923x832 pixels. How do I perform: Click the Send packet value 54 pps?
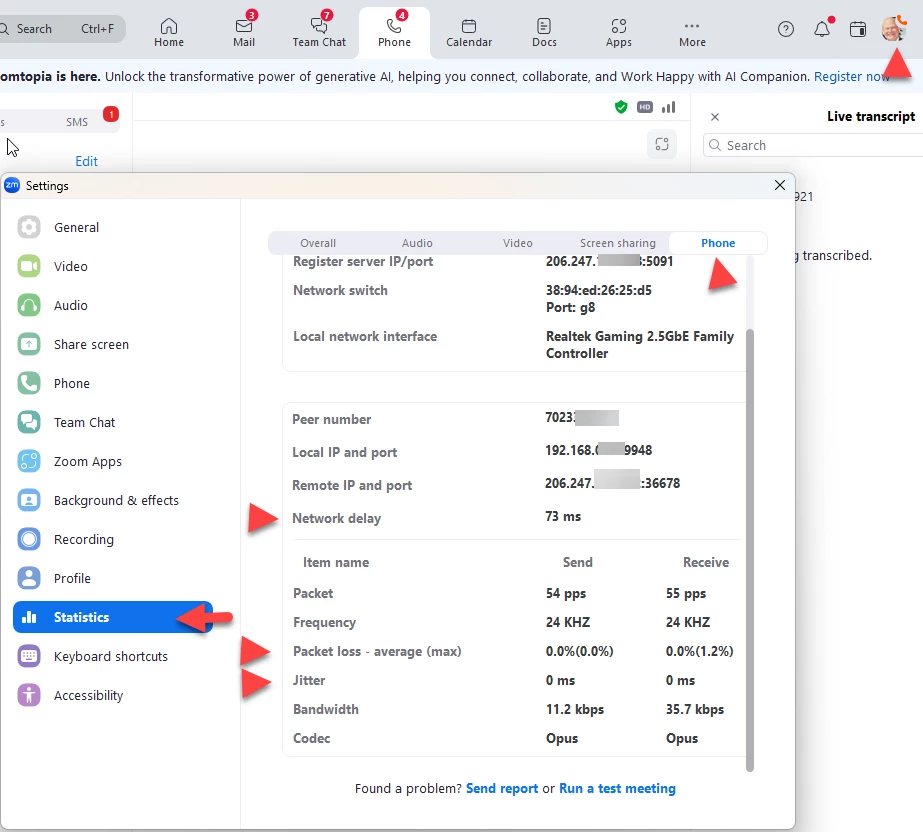click(x=565, y=593)
